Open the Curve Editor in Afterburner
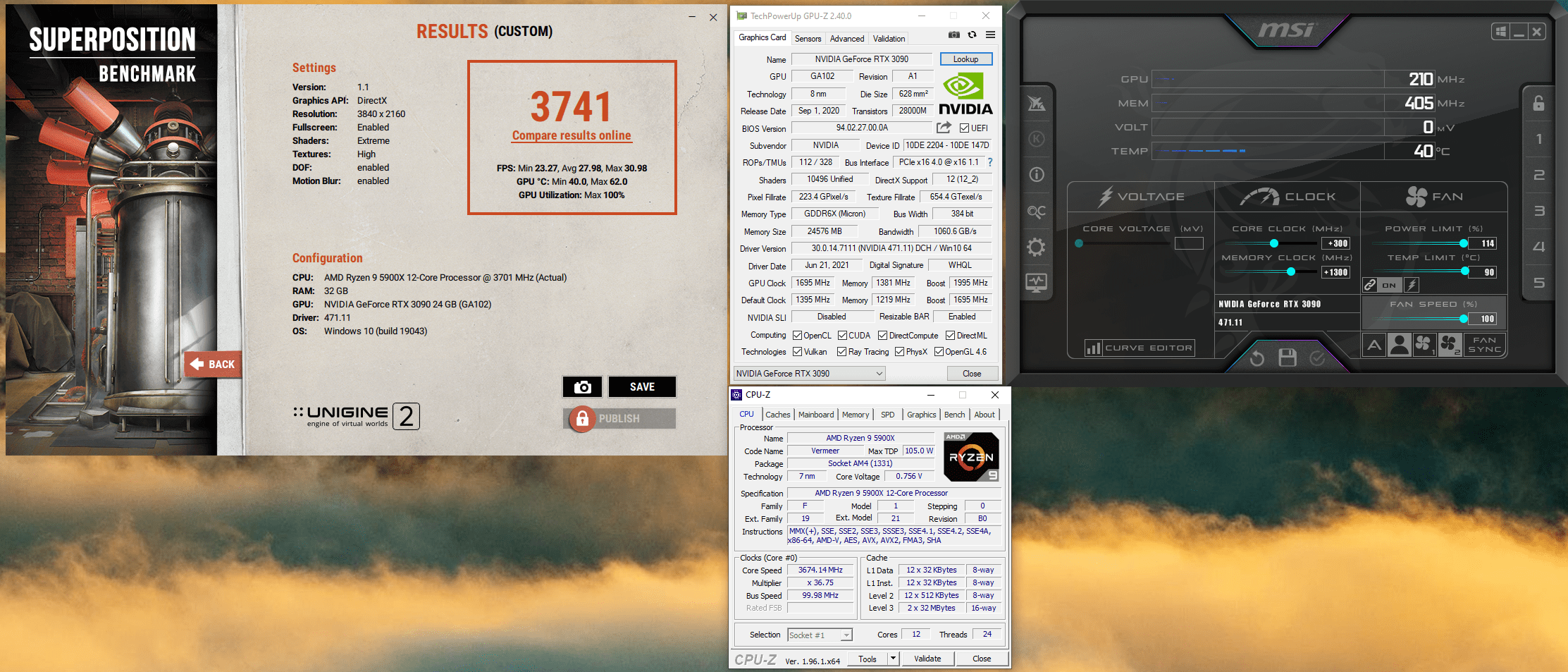 tap(1140, 348)
